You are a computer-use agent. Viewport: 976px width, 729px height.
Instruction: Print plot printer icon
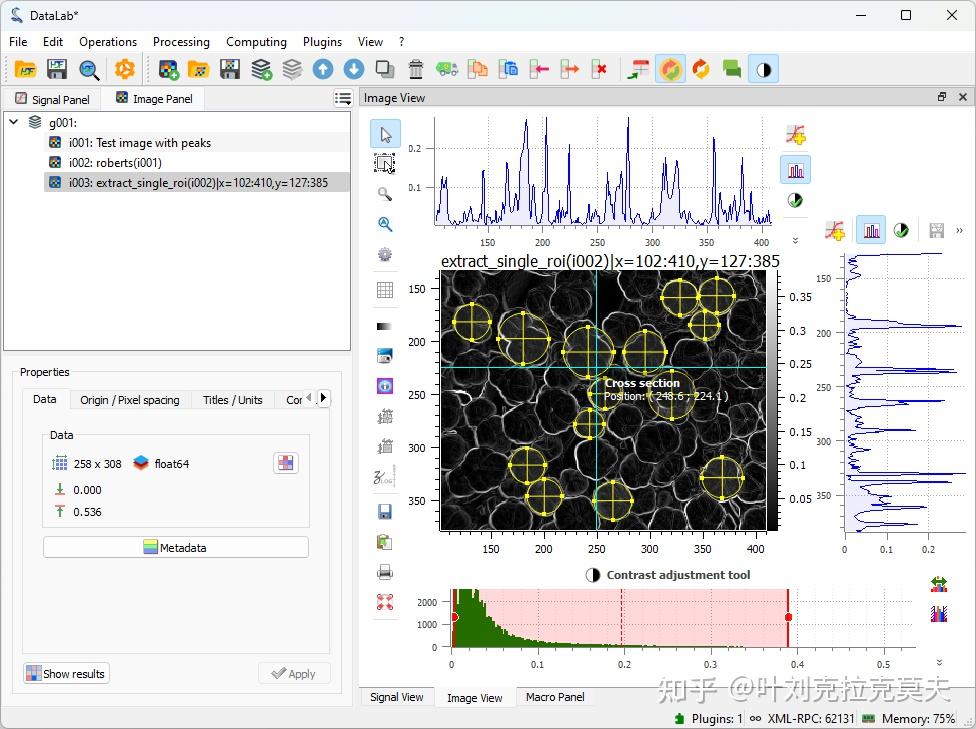click(385, 572)
